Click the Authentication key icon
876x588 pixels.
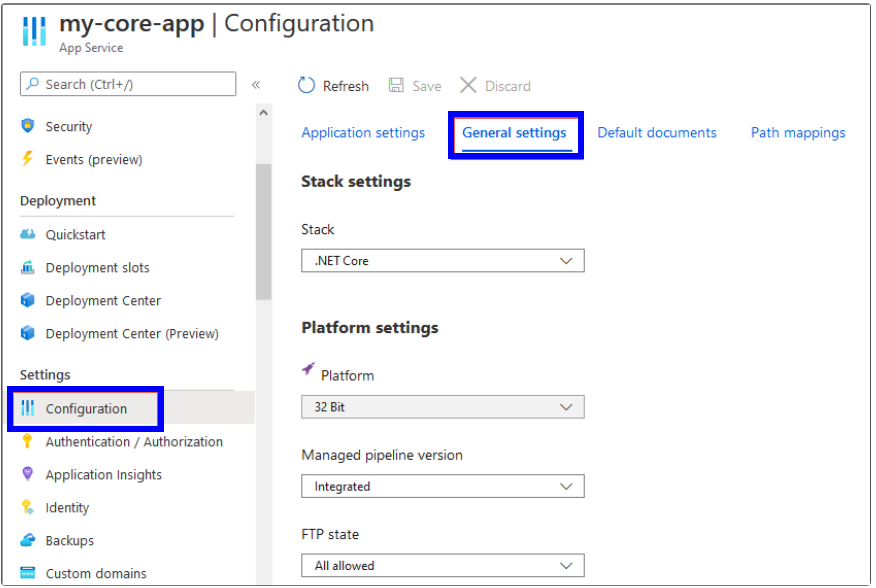pos(27,441)
